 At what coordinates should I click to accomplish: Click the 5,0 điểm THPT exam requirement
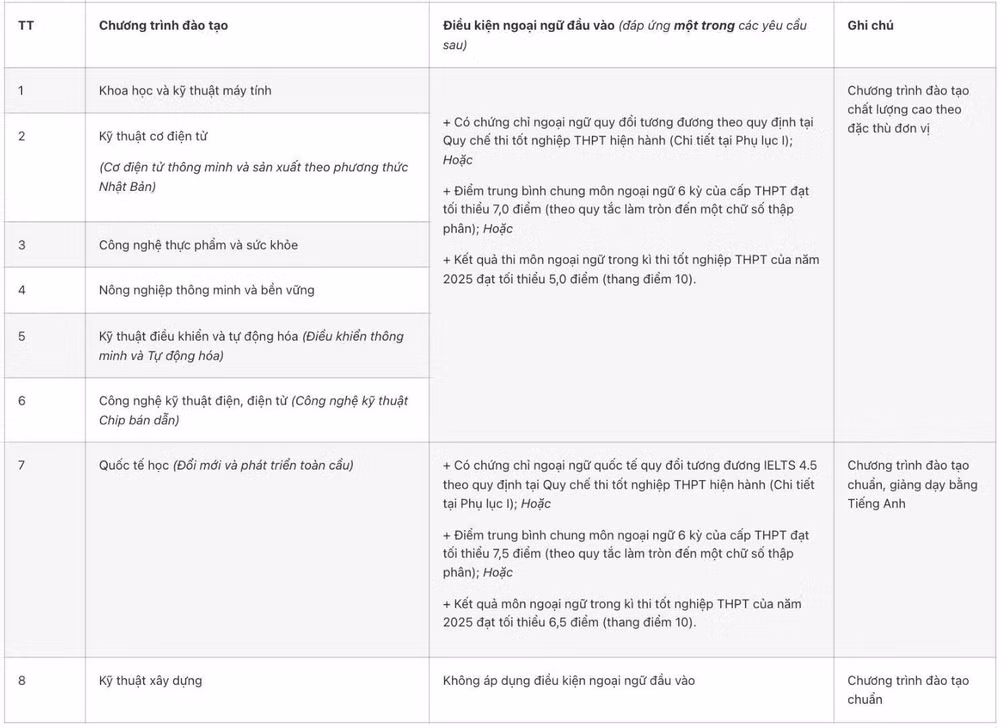pyautogui.click(x=631, y=269)
